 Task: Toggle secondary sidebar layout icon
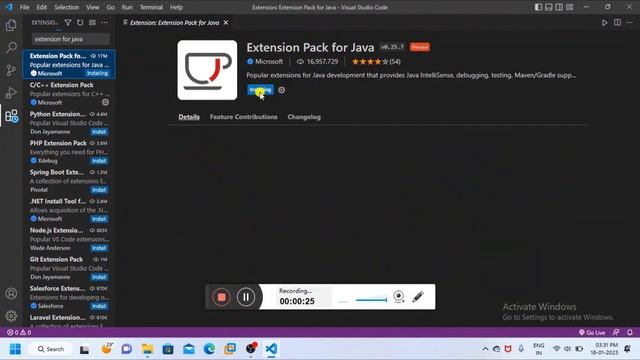pos(559,7)
